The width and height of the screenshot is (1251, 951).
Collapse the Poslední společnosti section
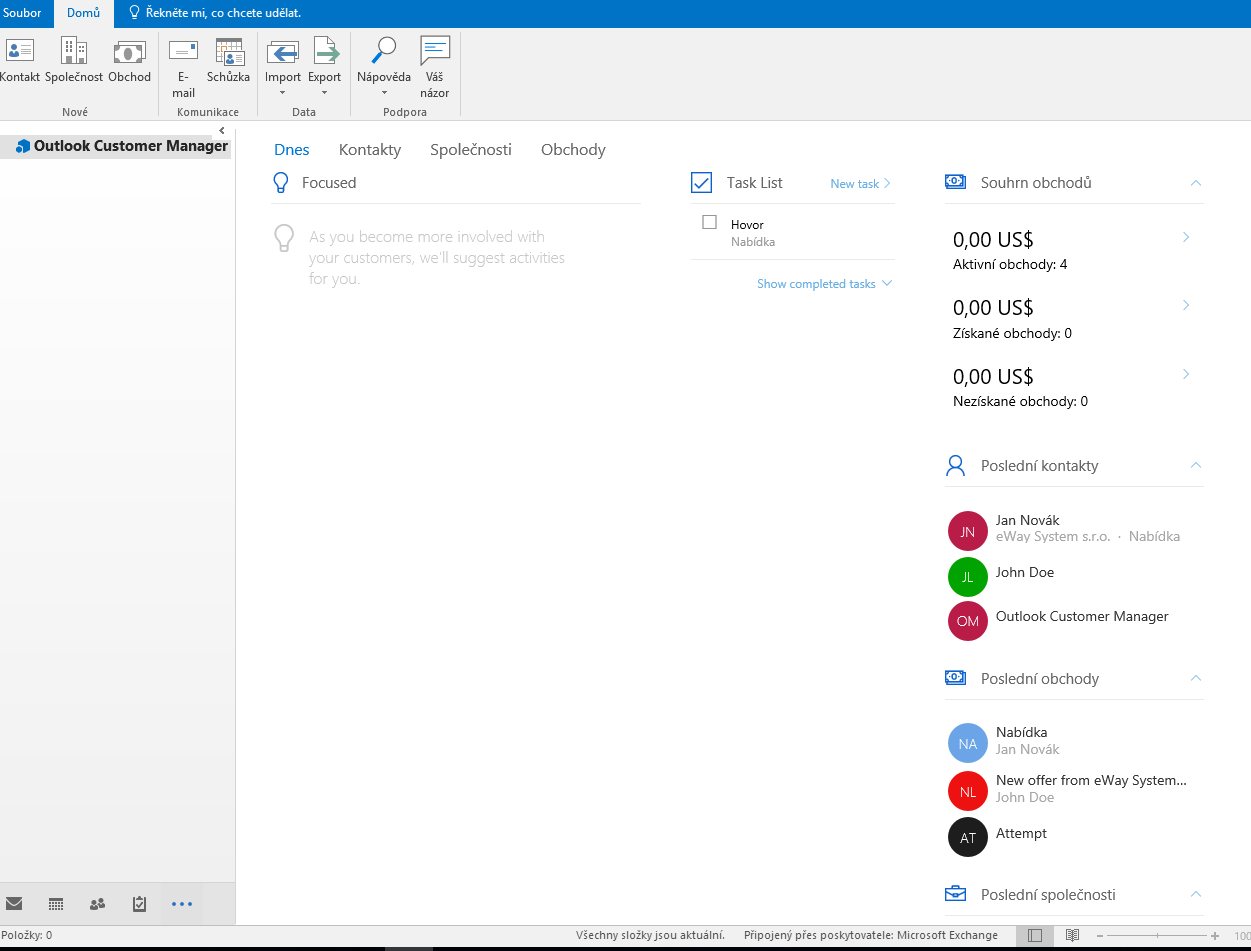pyautogui.click(x=1195, y=894)
